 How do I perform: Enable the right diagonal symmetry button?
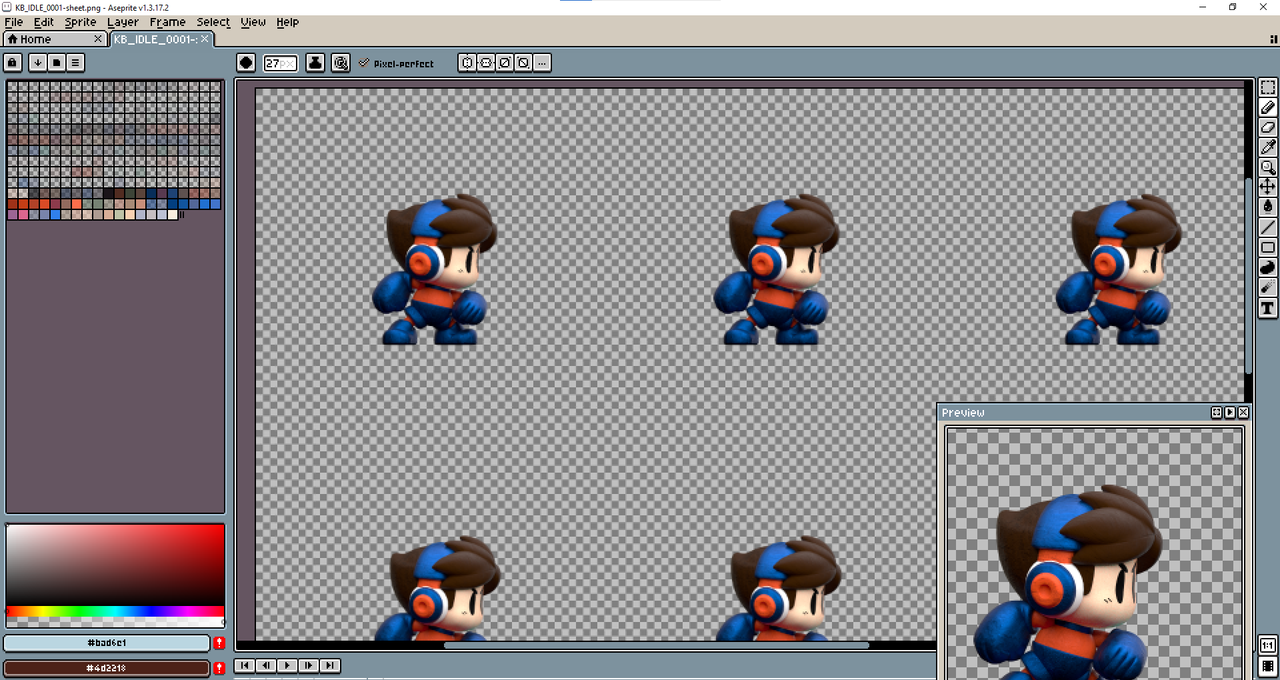coord(504,63)
